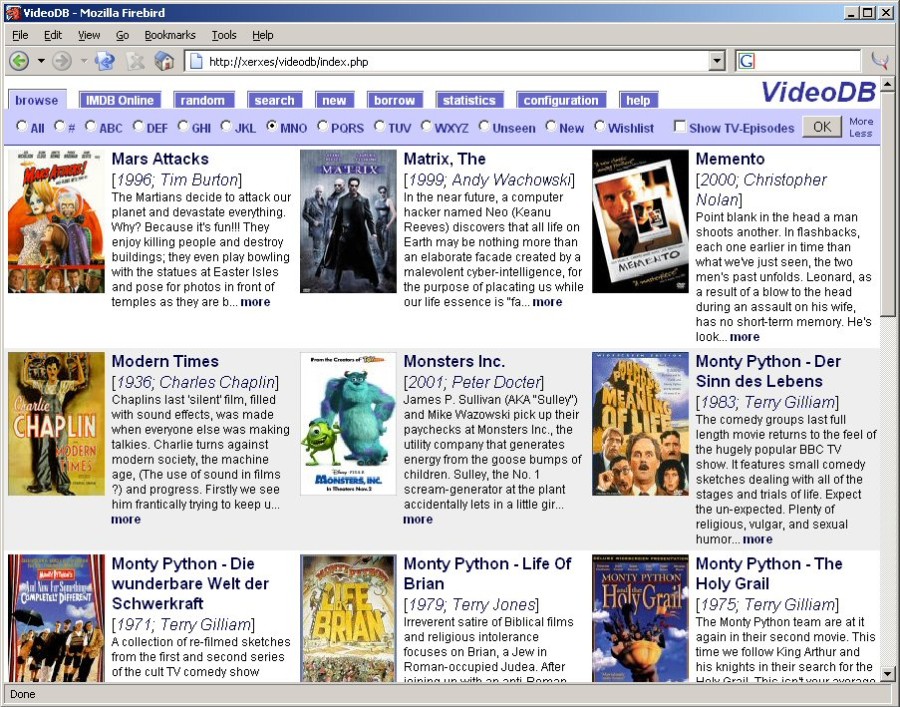Open the Memento title link

(x=730, y=159)
